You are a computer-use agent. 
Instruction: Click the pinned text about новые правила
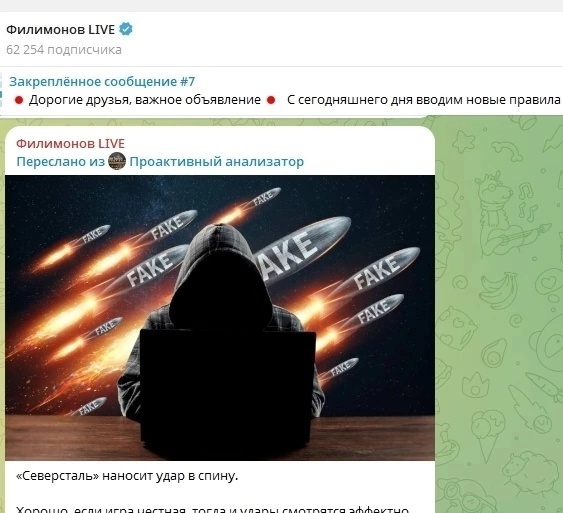[424, 100]
